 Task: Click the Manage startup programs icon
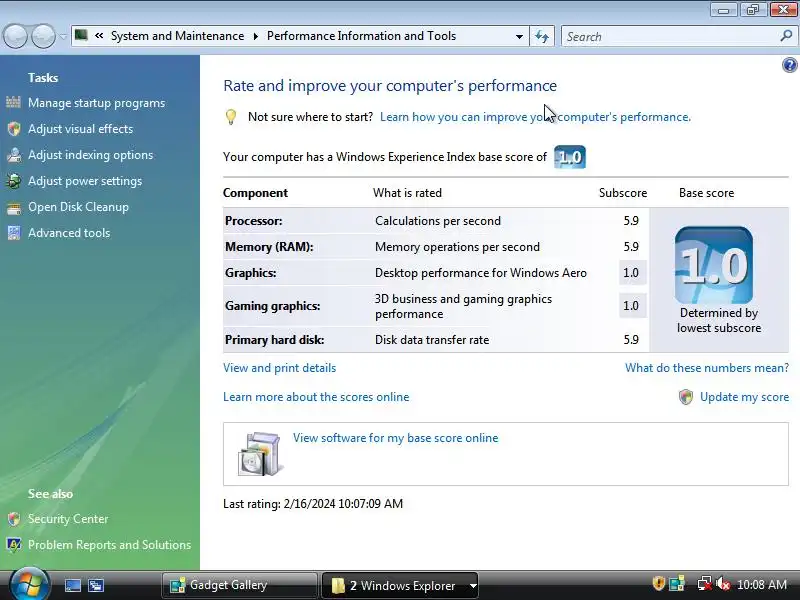coord(14,103)
